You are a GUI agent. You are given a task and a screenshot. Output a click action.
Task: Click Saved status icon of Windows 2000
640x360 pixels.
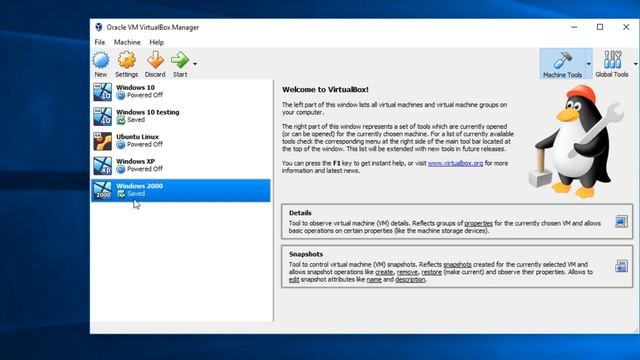(x=120, y=194)
